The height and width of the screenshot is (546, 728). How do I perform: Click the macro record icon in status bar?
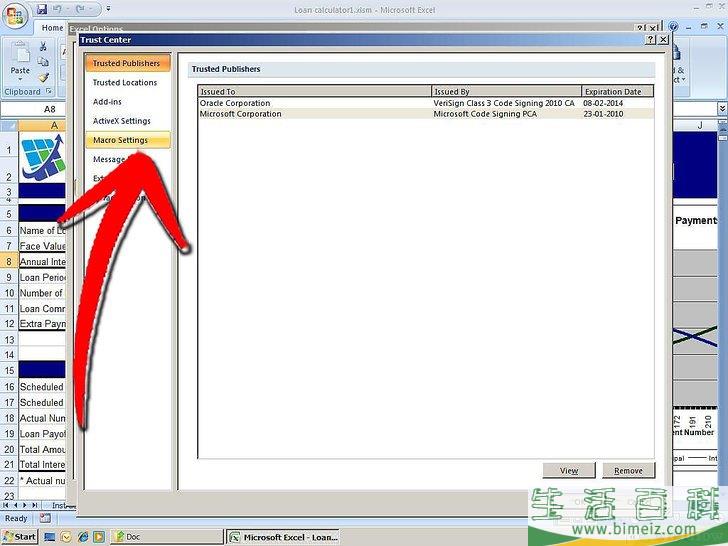point(45,518)
